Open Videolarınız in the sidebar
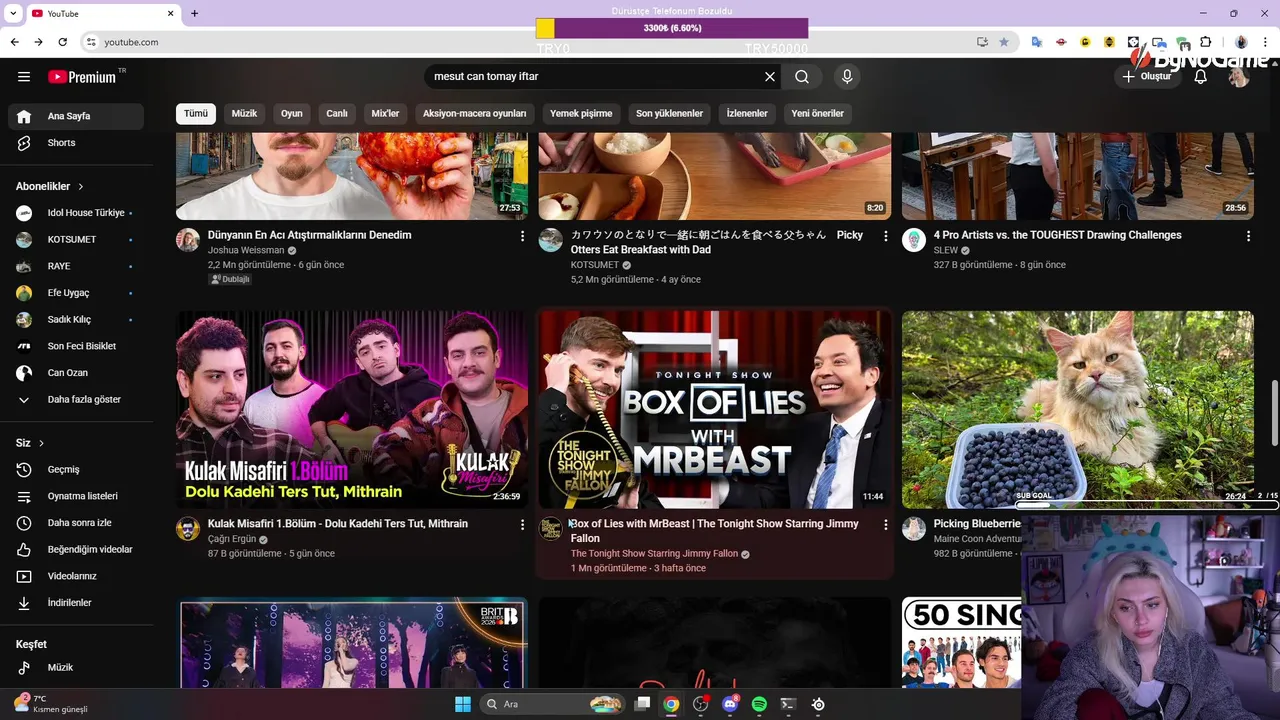 click(x=76, y=576)
